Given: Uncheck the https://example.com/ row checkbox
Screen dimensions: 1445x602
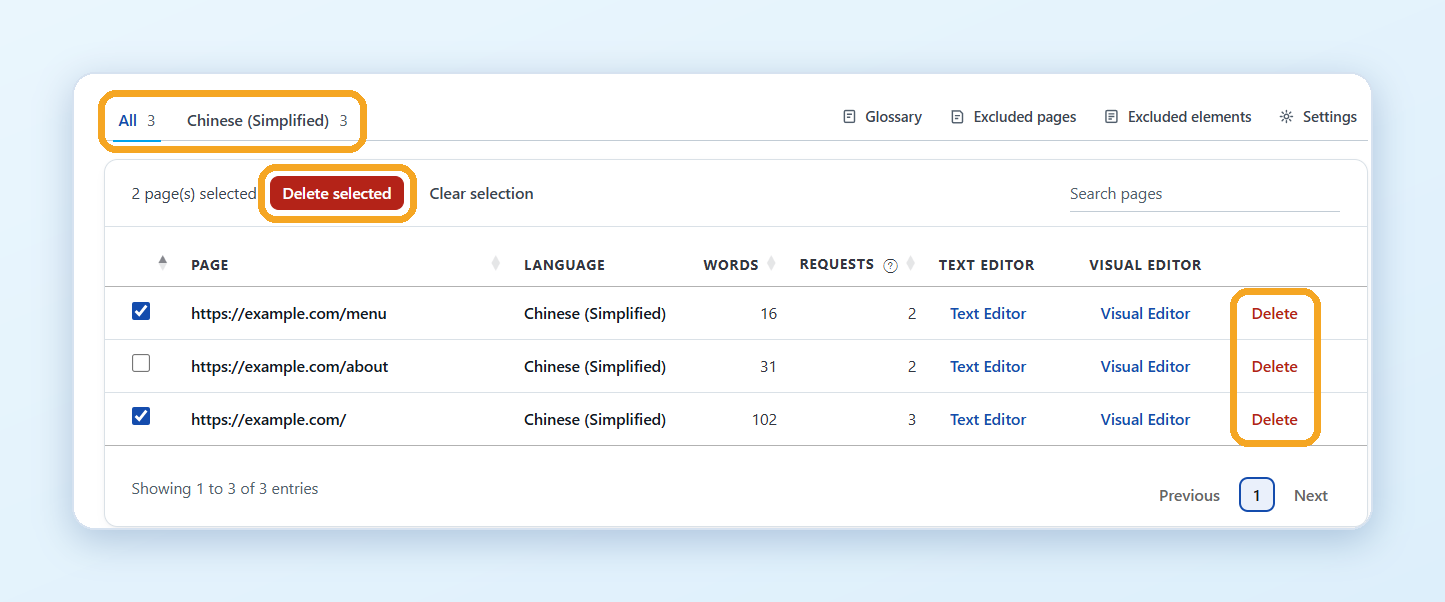Looking at the screenshot, I should coord(141,416).
